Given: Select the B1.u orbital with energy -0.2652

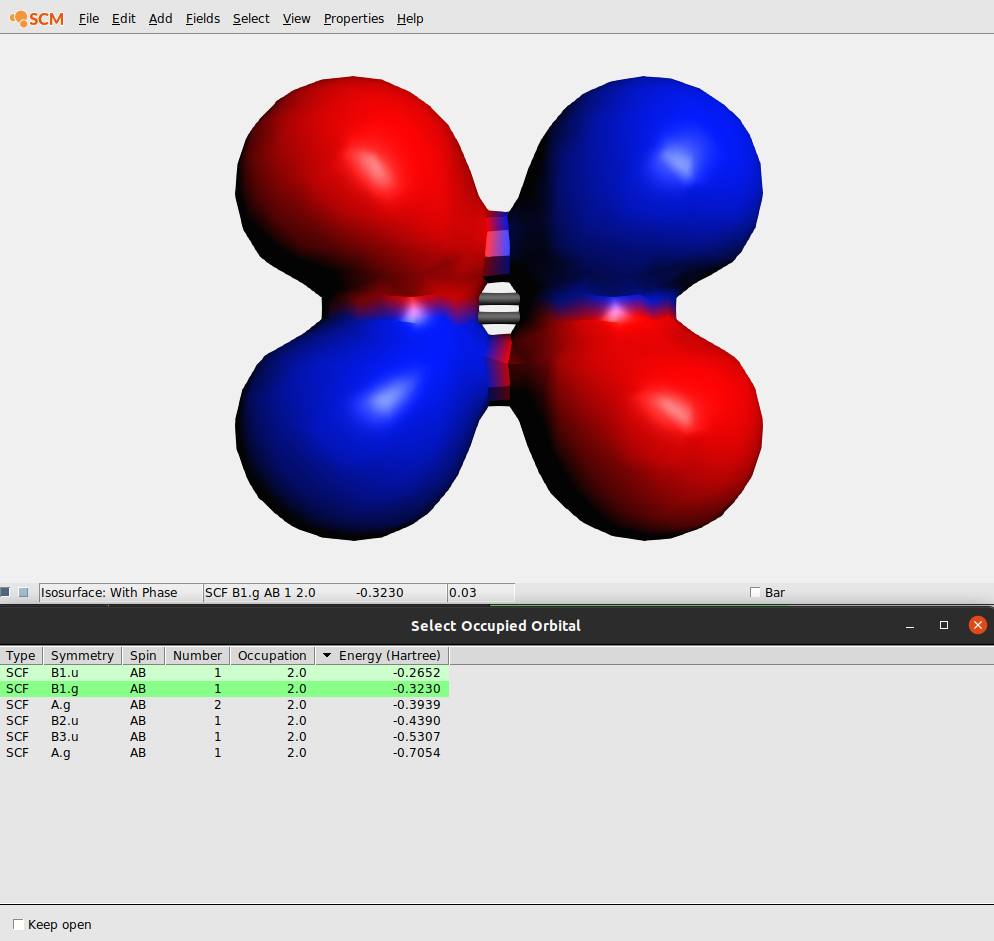Looking at the screenshot, I should pos(200,672).
